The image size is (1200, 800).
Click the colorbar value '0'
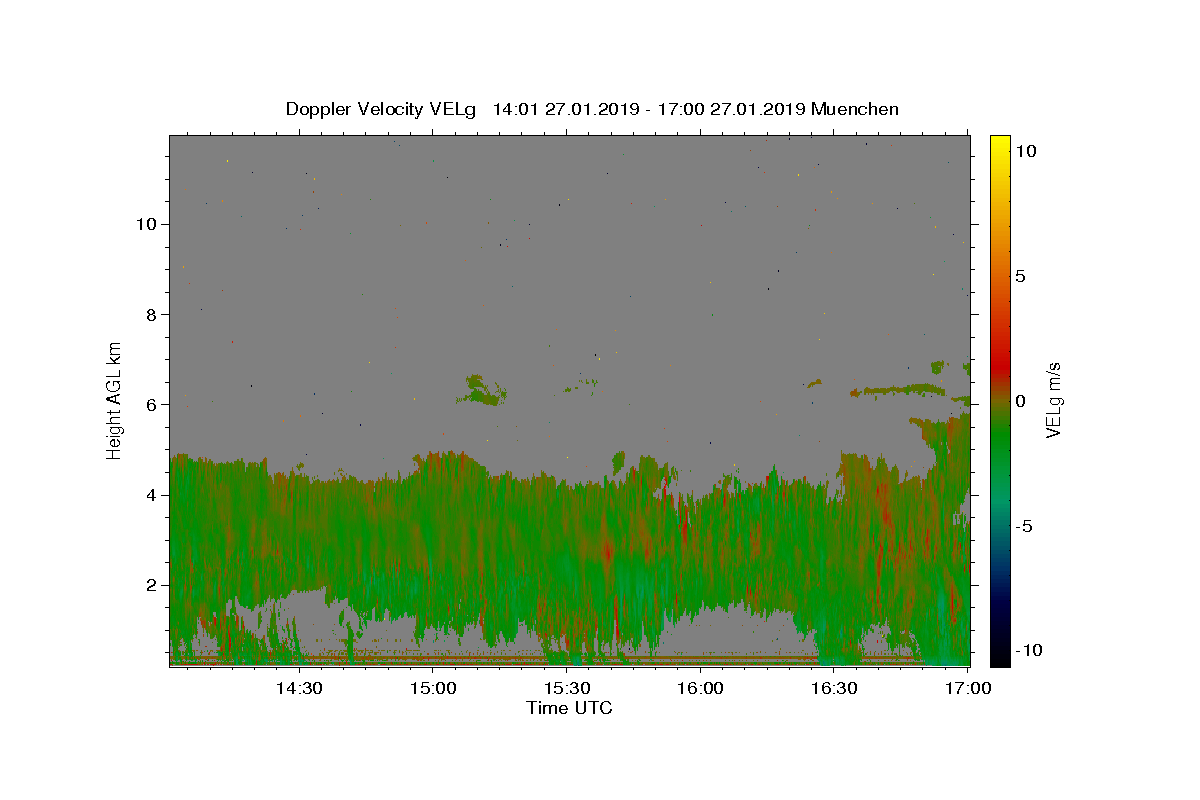pos(1021,401)
